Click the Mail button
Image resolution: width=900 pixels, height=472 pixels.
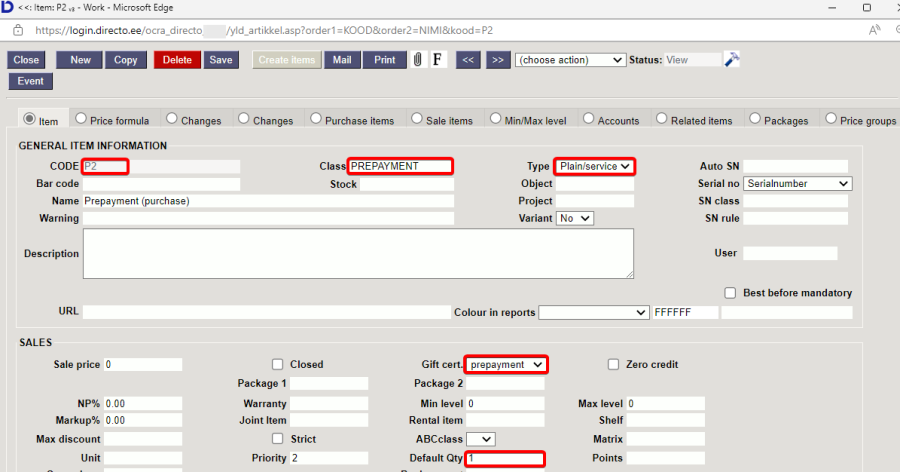pos(342,60)
